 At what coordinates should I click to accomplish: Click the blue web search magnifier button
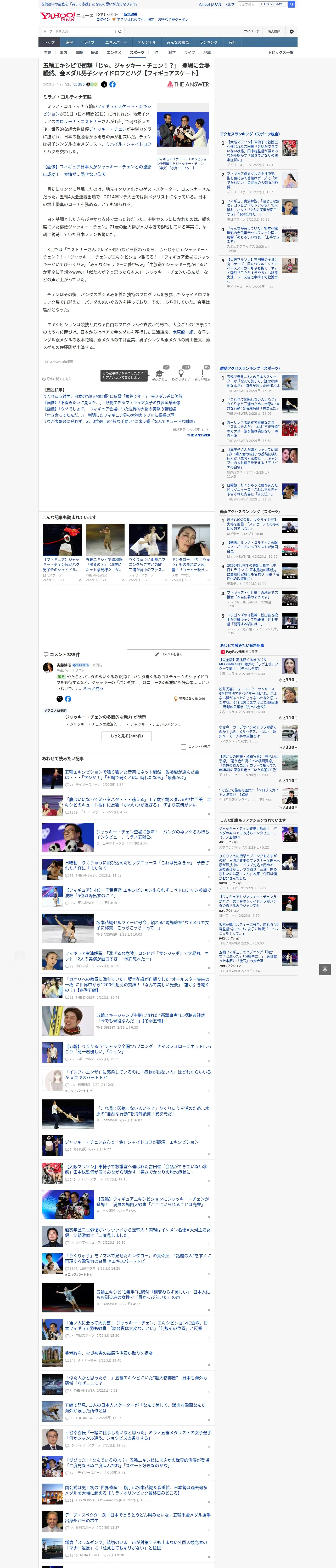click(292, 4)
